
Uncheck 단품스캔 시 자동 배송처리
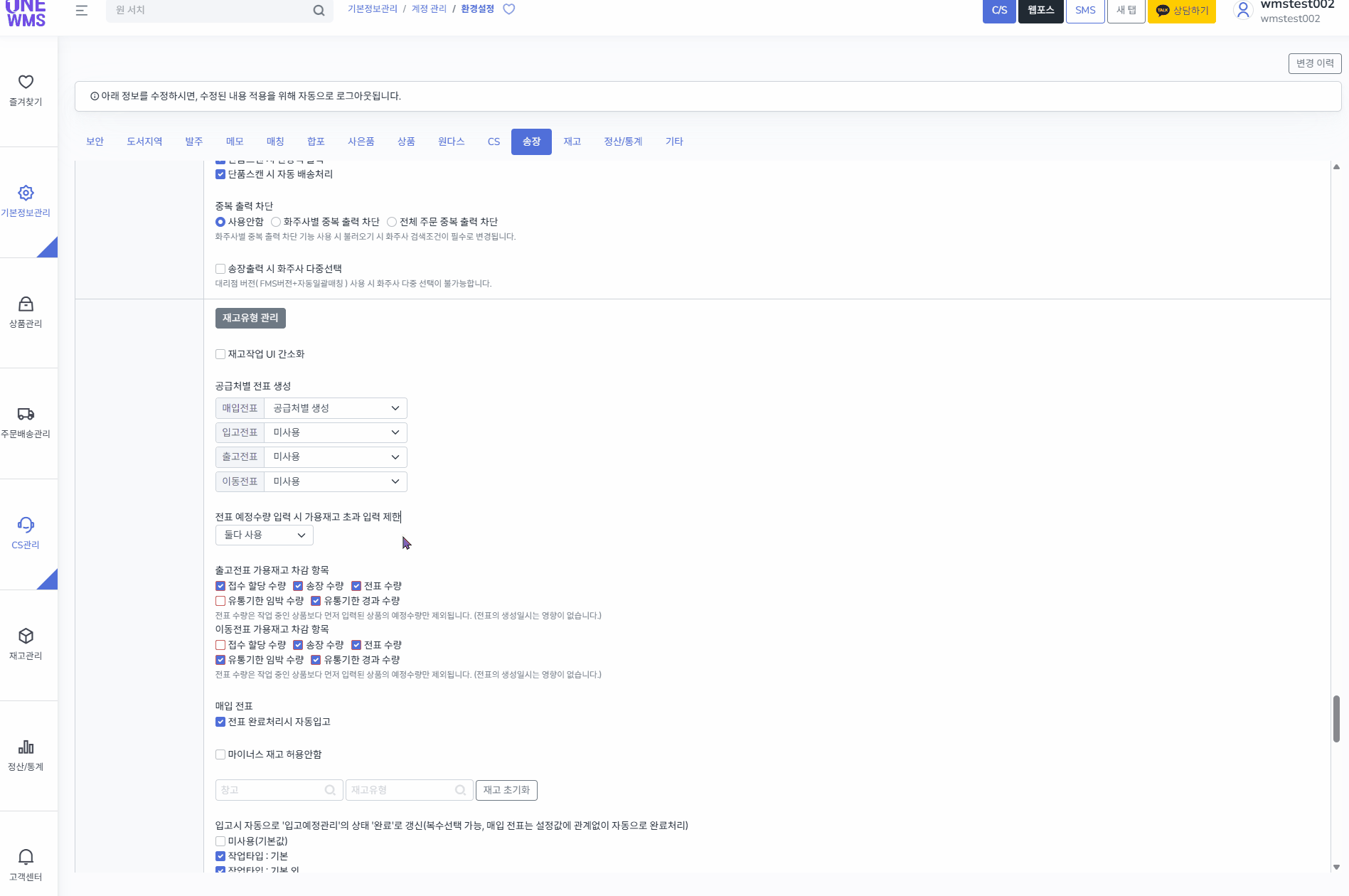pos(220,174)
